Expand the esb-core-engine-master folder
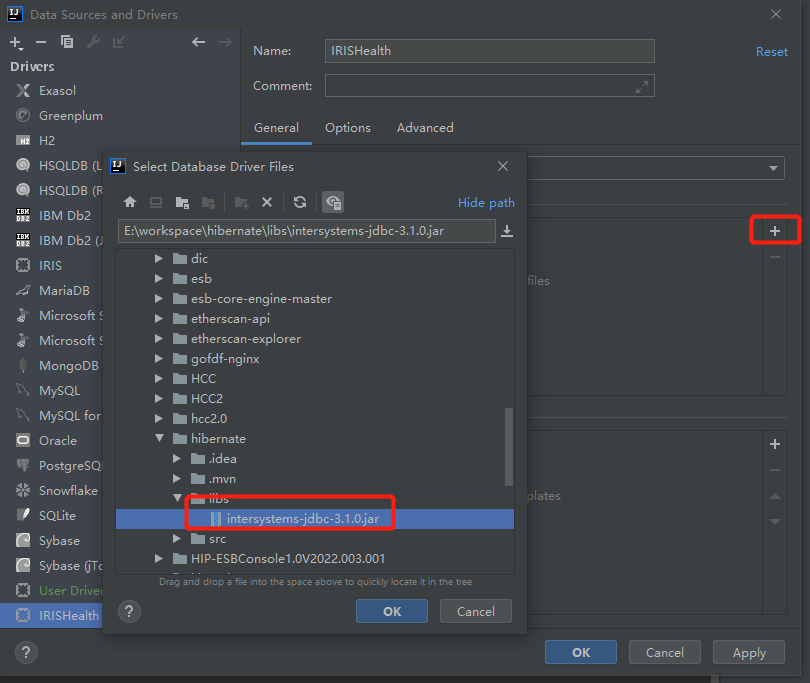Screen dimensions: 810x683 click(158, 299)
